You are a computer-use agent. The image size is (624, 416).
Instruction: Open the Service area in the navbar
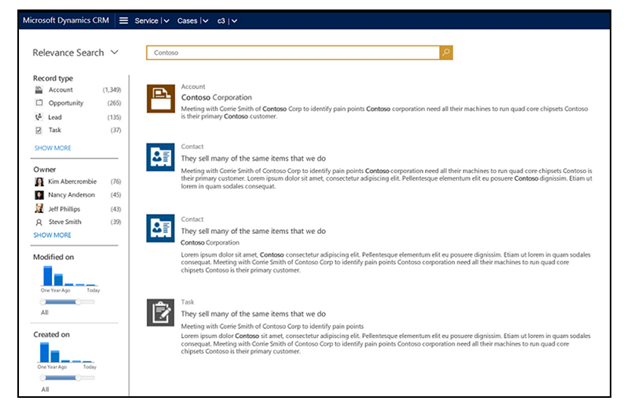146,21
